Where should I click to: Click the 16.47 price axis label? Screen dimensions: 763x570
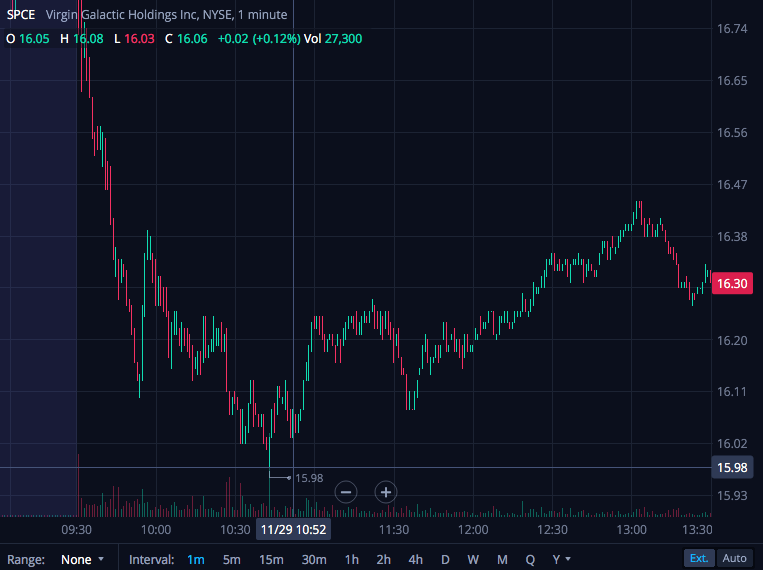[x=732, y=184]
